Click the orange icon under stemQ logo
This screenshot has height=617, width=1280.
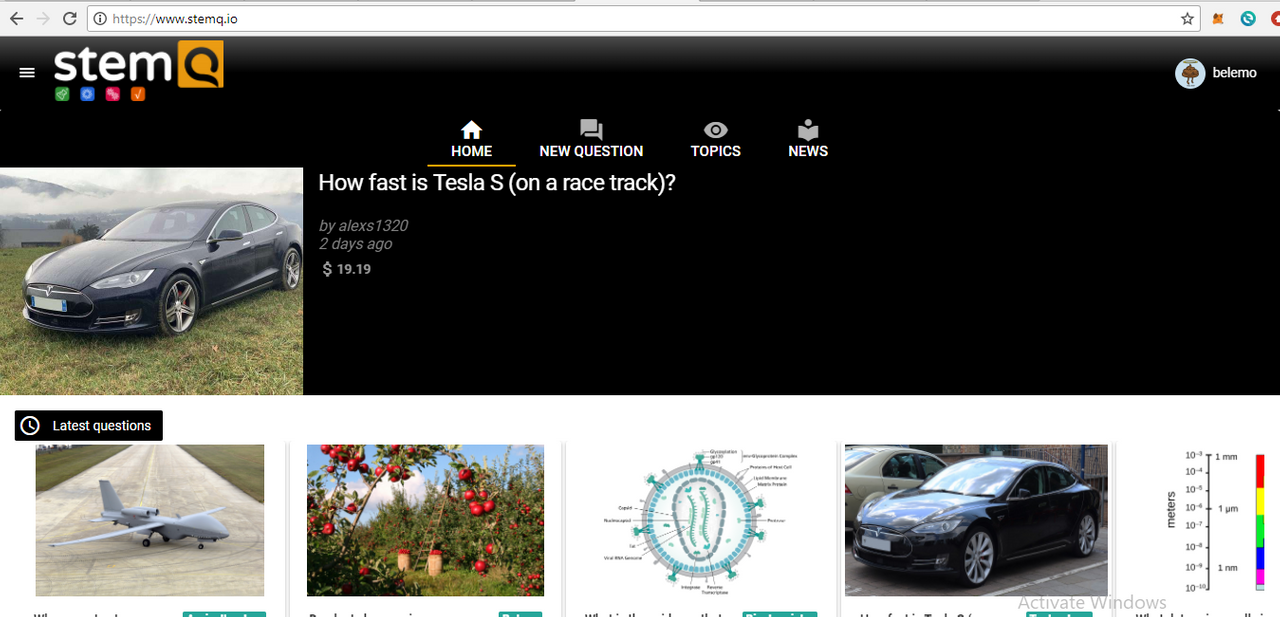tap(139, 94)
